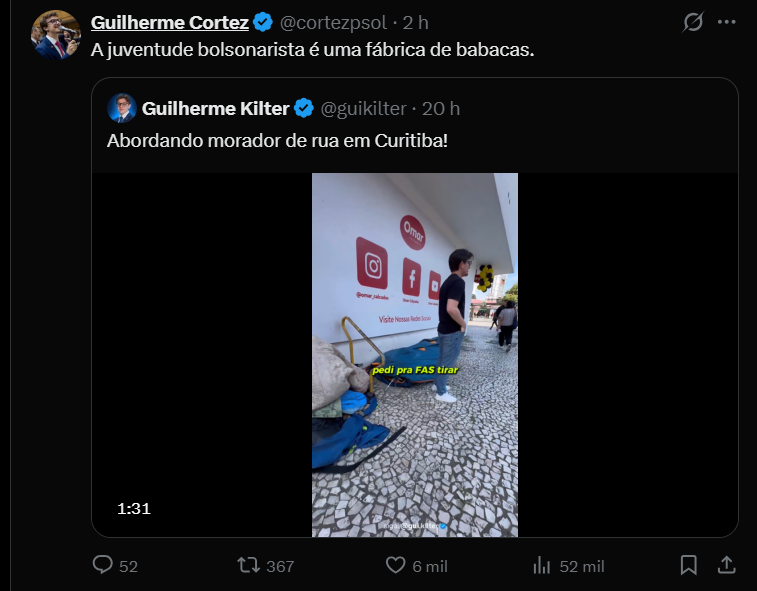
Task: Open the Guilherme Cortez profile name link
Action: 169,22
